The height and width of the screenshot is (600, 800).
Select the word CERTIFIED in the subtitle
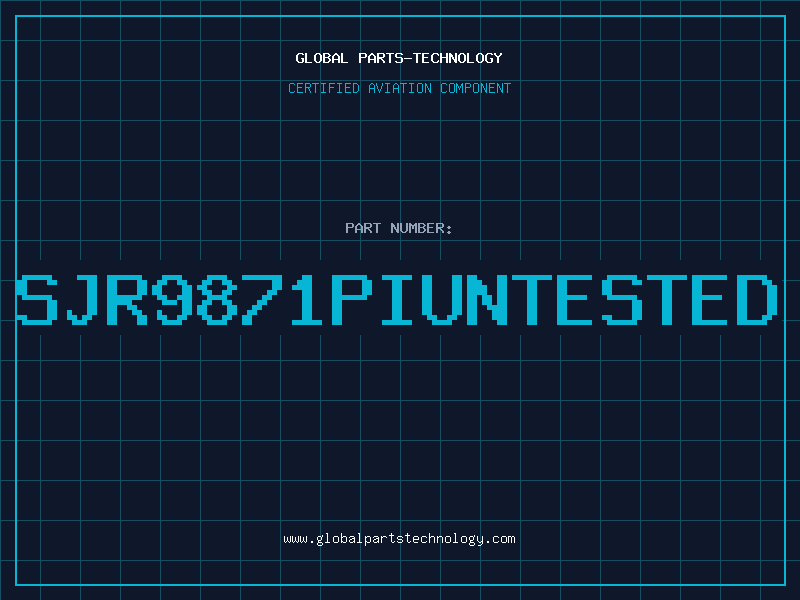pyautogui.click(x=324, y=88)
